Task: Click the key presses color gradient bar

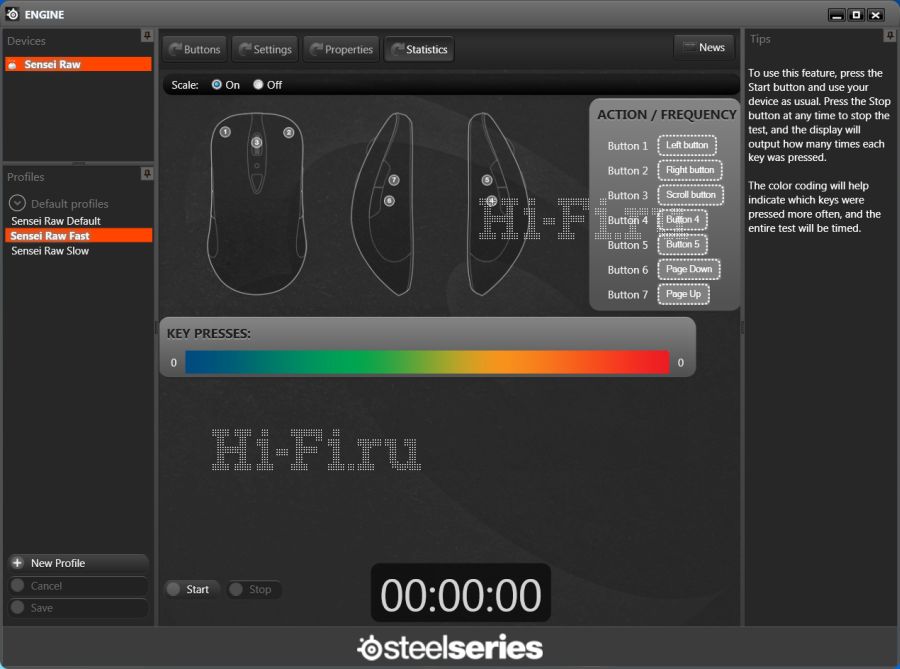Action: point(427,363)
